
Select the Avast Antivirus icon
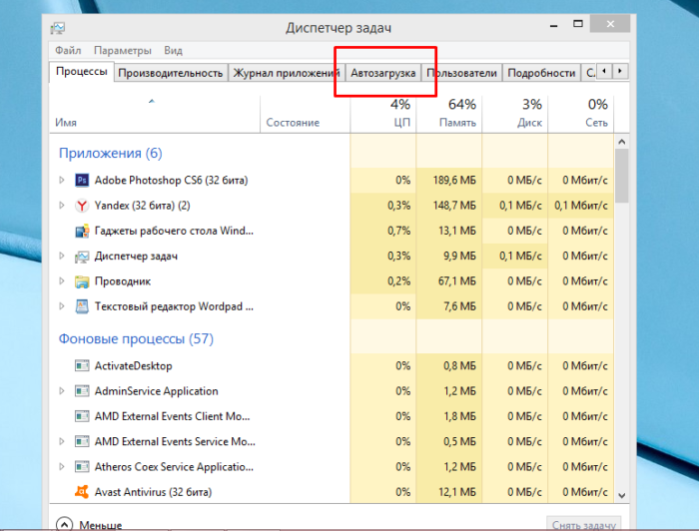(82, 492)
